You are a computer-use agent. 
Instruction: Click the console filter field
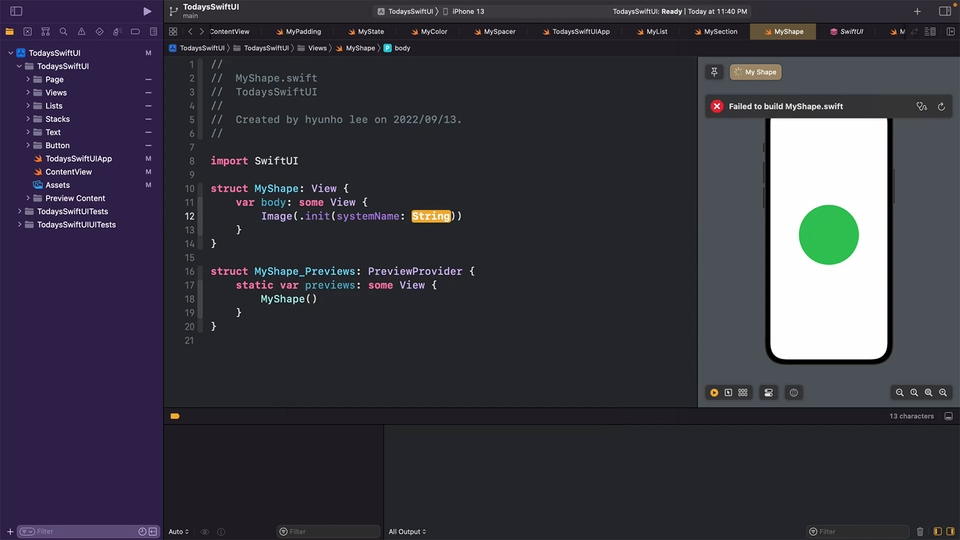(858, 531)
